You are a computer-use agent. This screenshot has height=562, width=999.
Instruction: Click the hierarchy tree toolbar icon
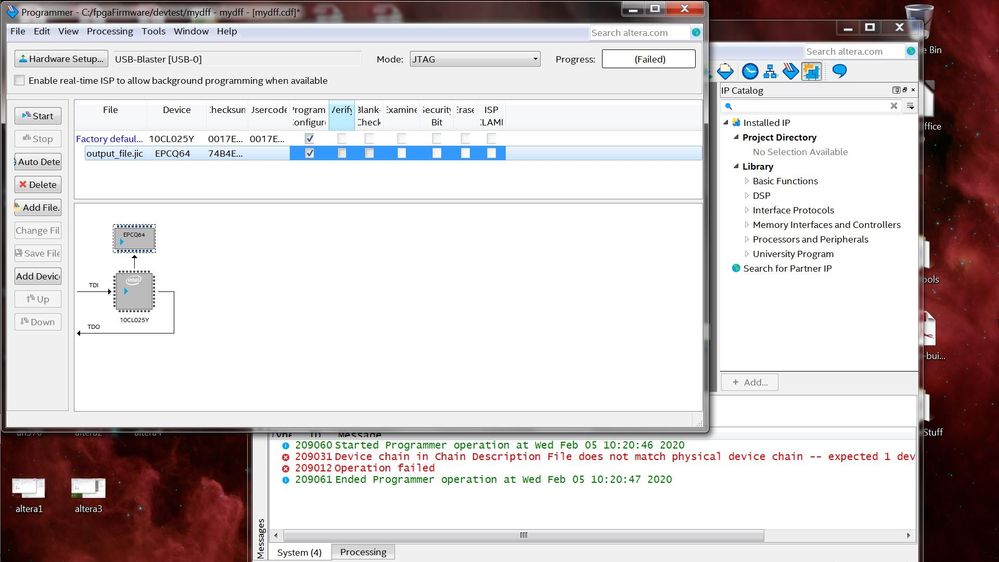coord(771,71)
